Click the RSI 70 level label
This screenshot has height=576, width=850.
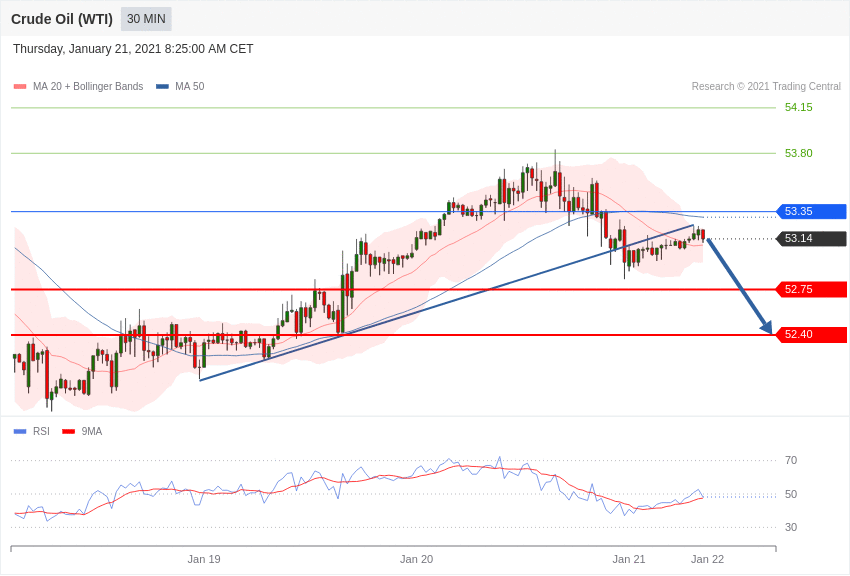791,461
